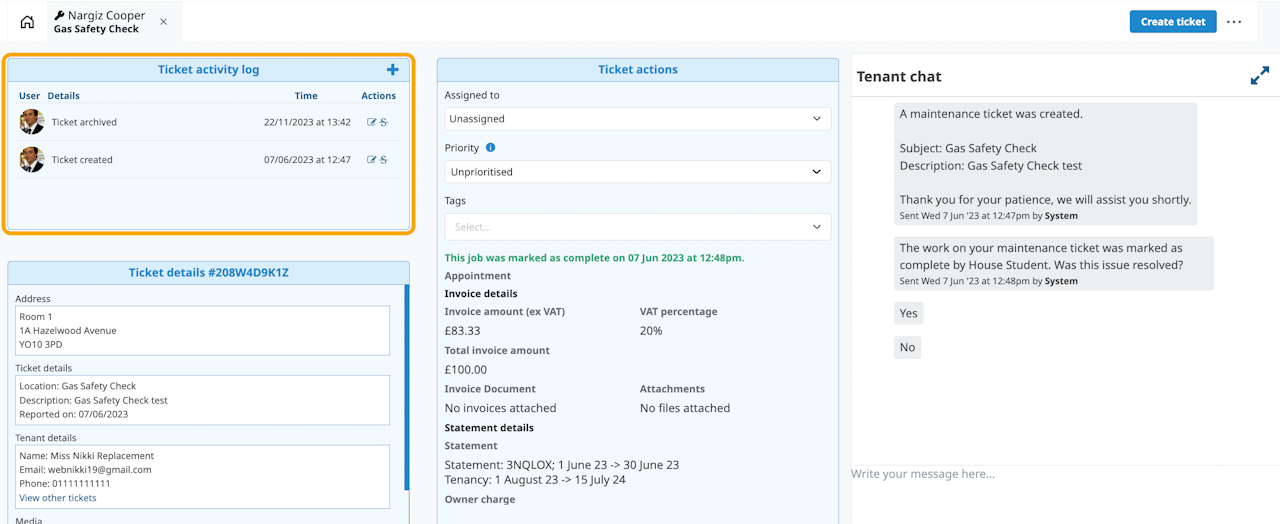Expand the Tenant chat panel
The height and width of the screenshot is (524, 1280).
tap(1259, 76)
